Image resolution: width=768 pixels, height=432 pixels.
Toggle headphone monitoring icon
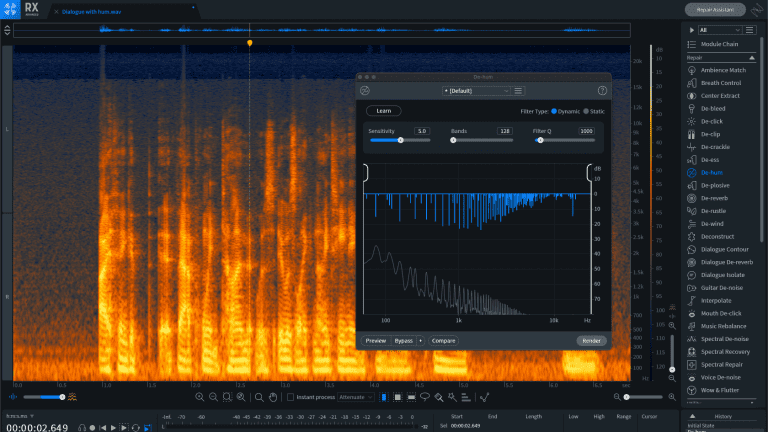tap(82, 428)
